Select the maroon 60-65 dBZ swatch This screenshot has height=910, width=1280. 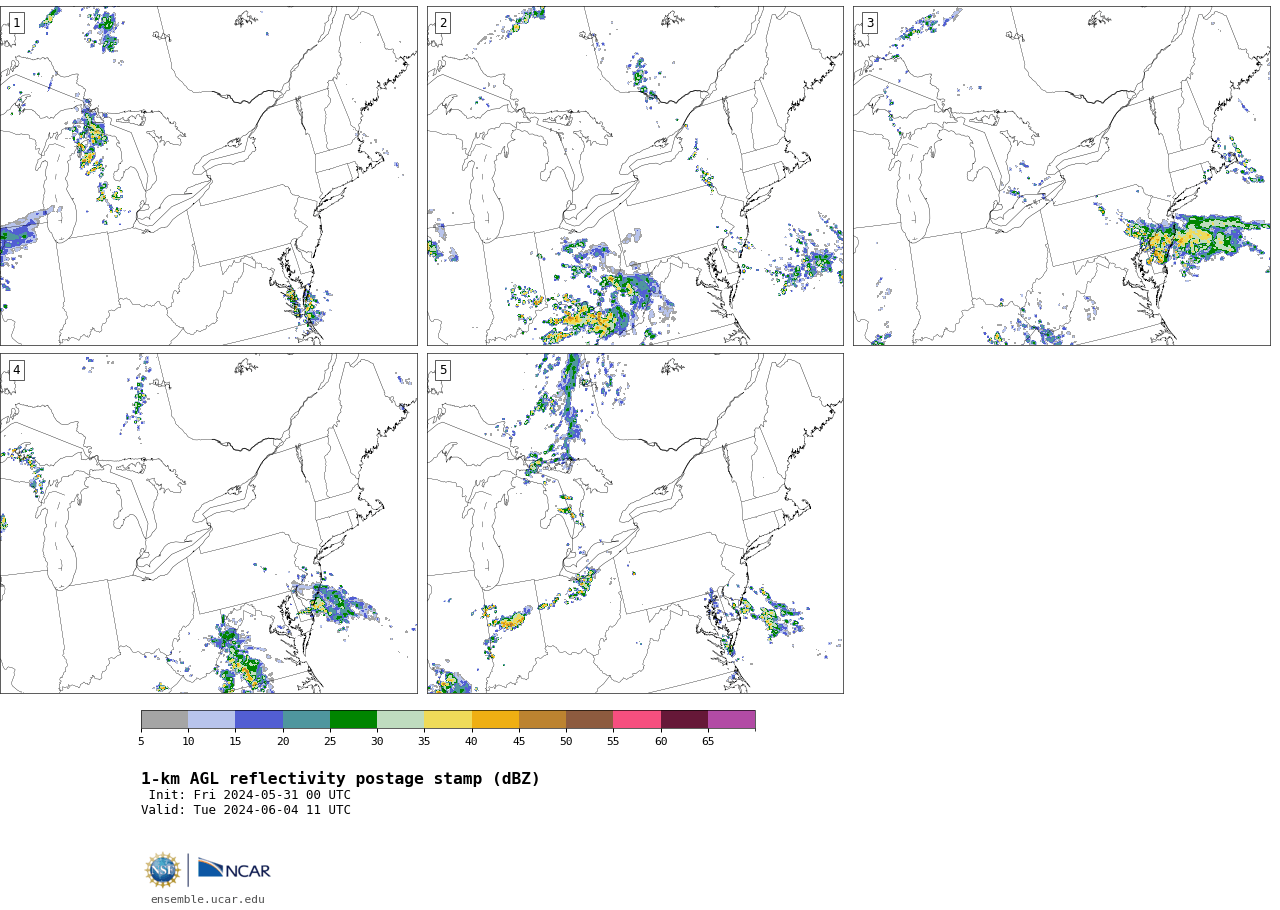pyautogui.click(x=684, y=720)
